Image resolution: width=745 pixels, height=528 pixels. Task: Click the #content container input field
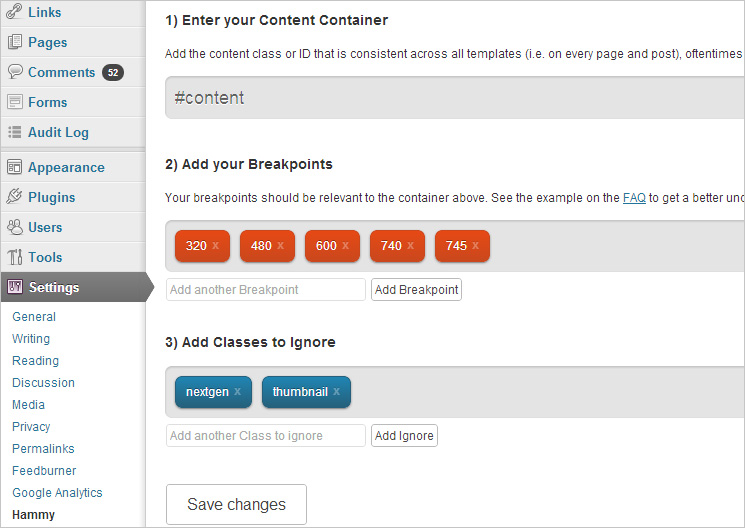[x=455, y=97]
